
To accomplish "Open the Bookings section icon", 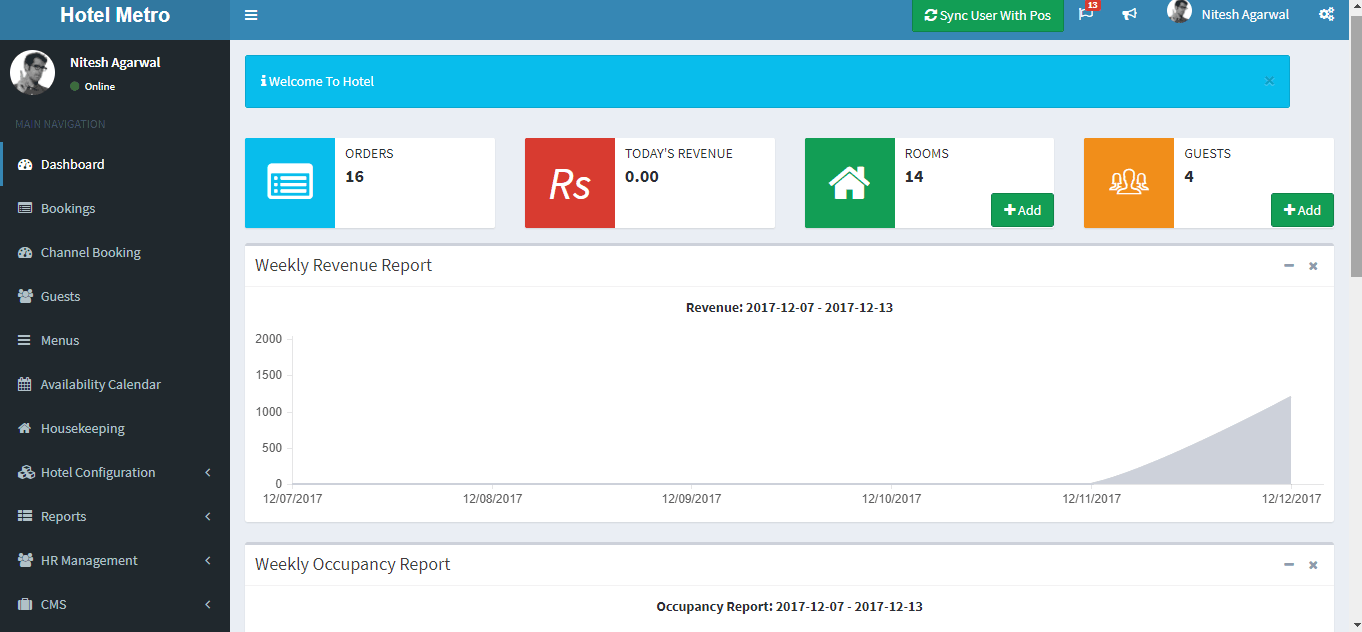I will pos(22,208).
